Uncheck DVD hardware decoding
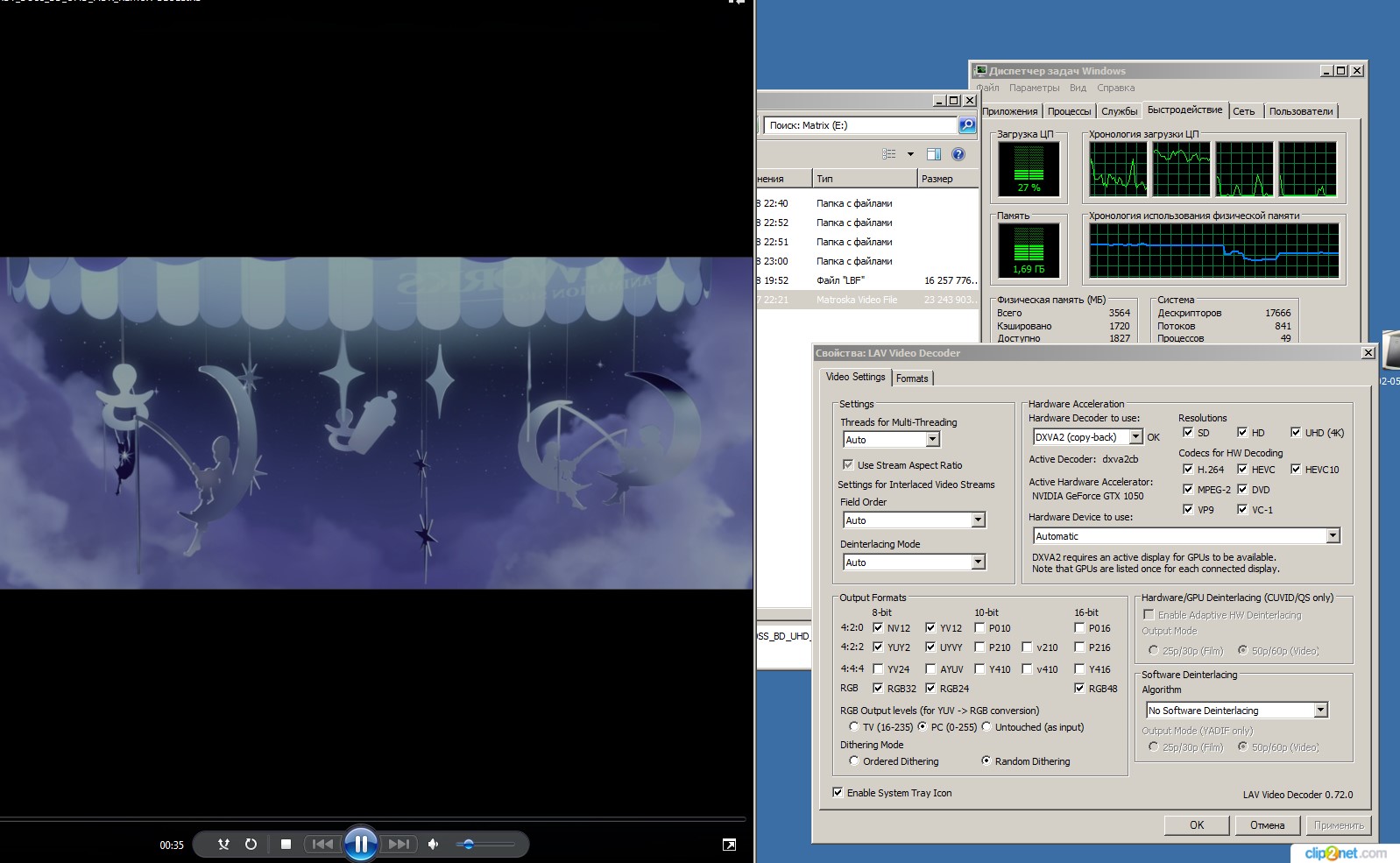Viewport: 1400px width, 863px height. point(1242,489)
